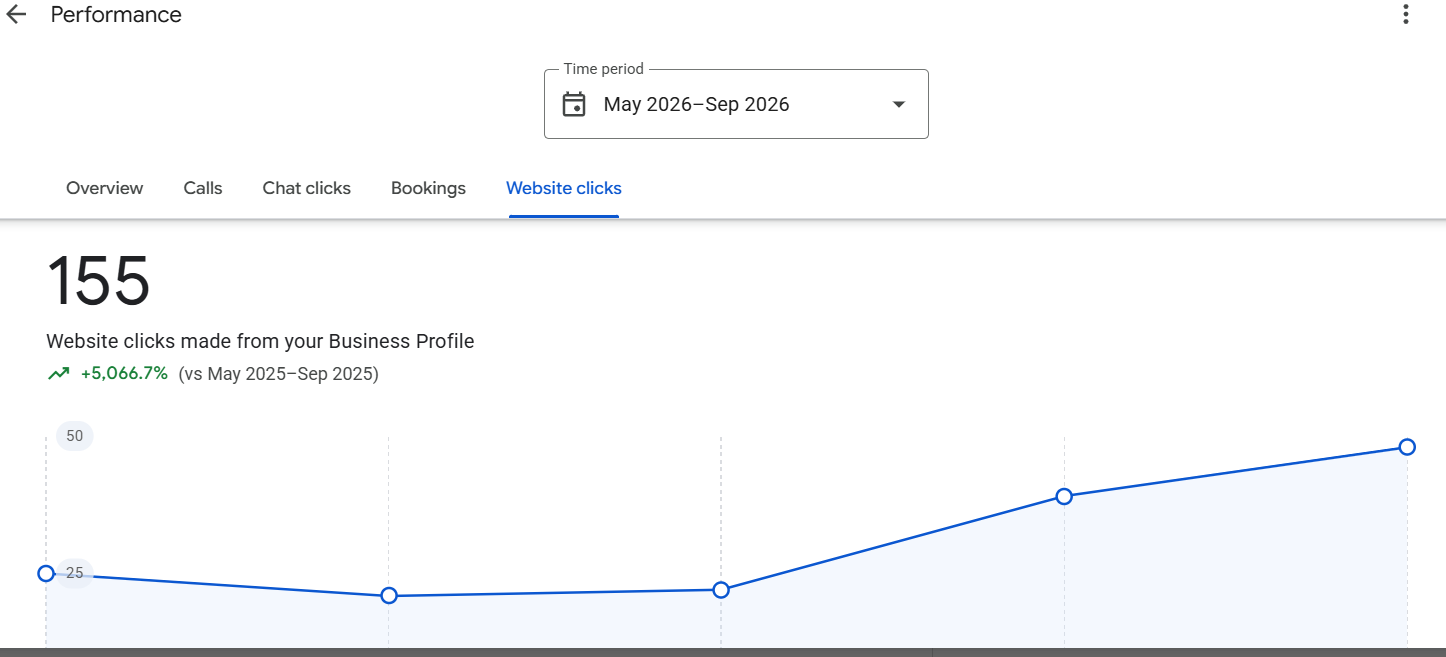Click the Performance page title
Viewport: 1446px width, 657px height.
[116, 15]
